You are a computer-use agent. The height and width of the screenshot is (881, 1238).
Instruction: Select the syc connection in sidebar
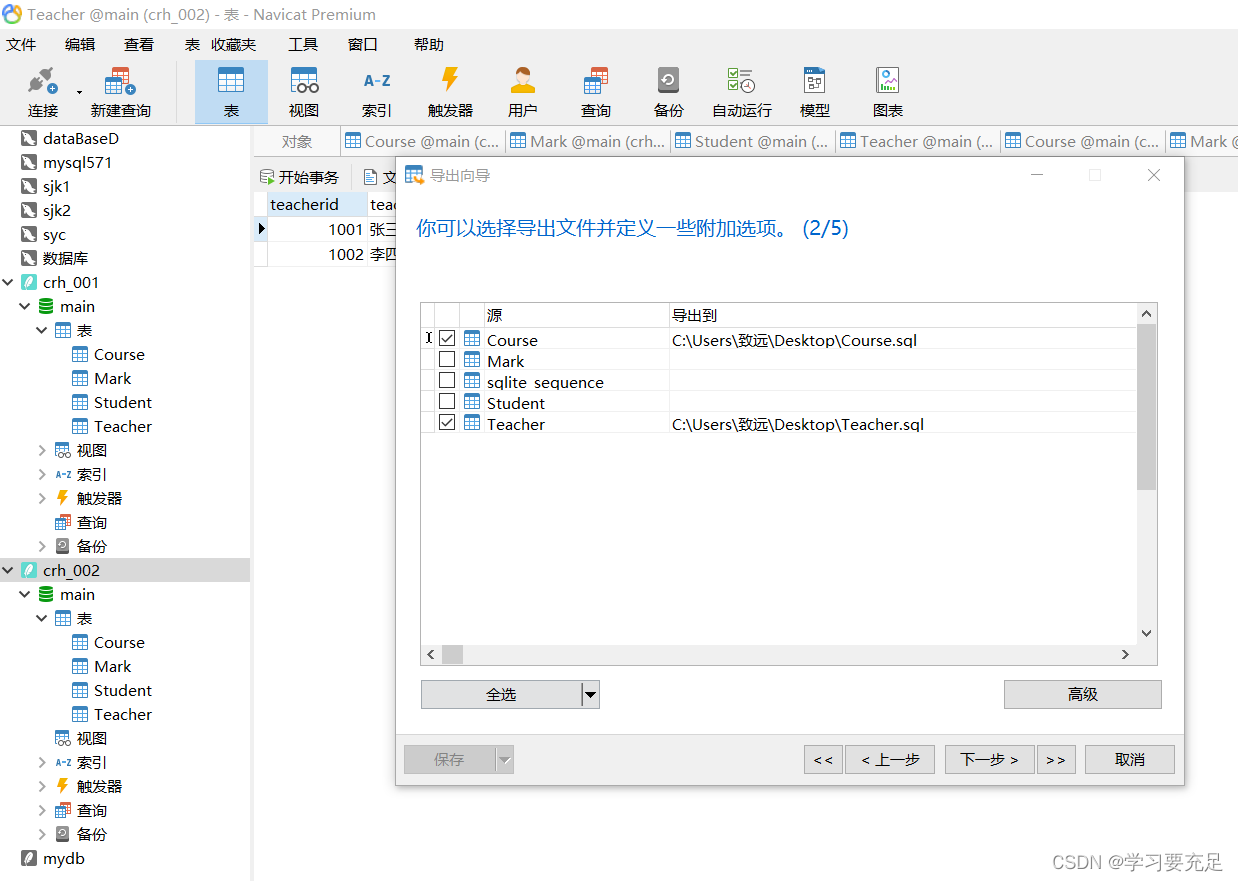(54, 234)
